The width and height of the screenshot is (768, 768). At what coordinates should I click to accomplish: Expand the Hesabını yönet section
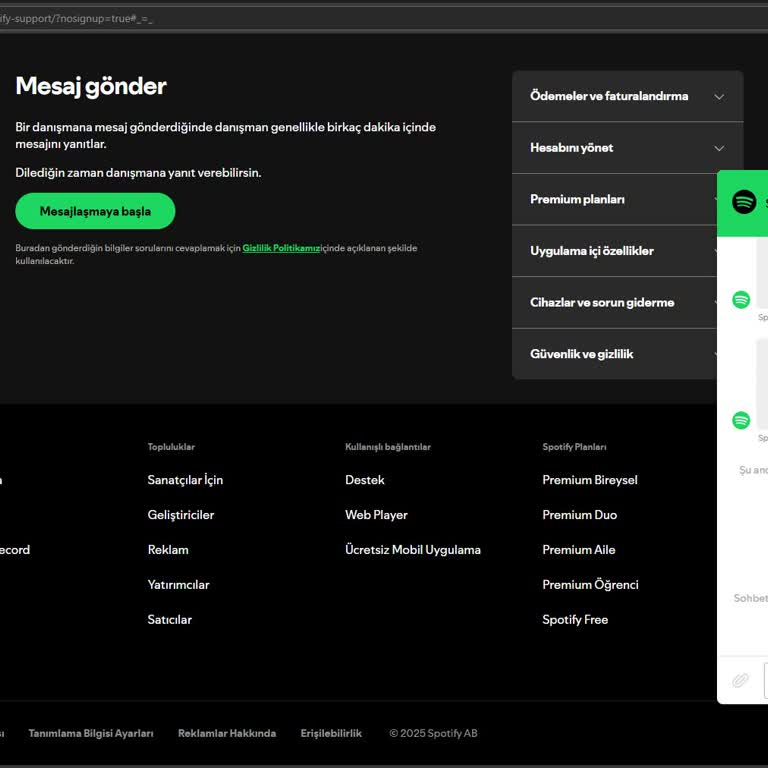click(627, 148)
